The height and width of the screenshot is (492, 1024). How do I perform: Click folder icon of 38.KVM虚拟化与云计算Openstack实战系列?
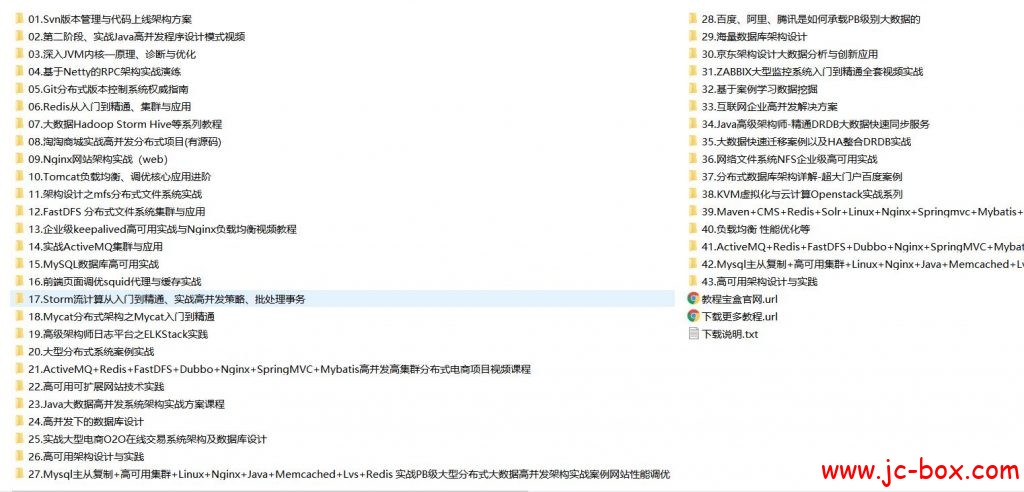[x=693, y=194]
